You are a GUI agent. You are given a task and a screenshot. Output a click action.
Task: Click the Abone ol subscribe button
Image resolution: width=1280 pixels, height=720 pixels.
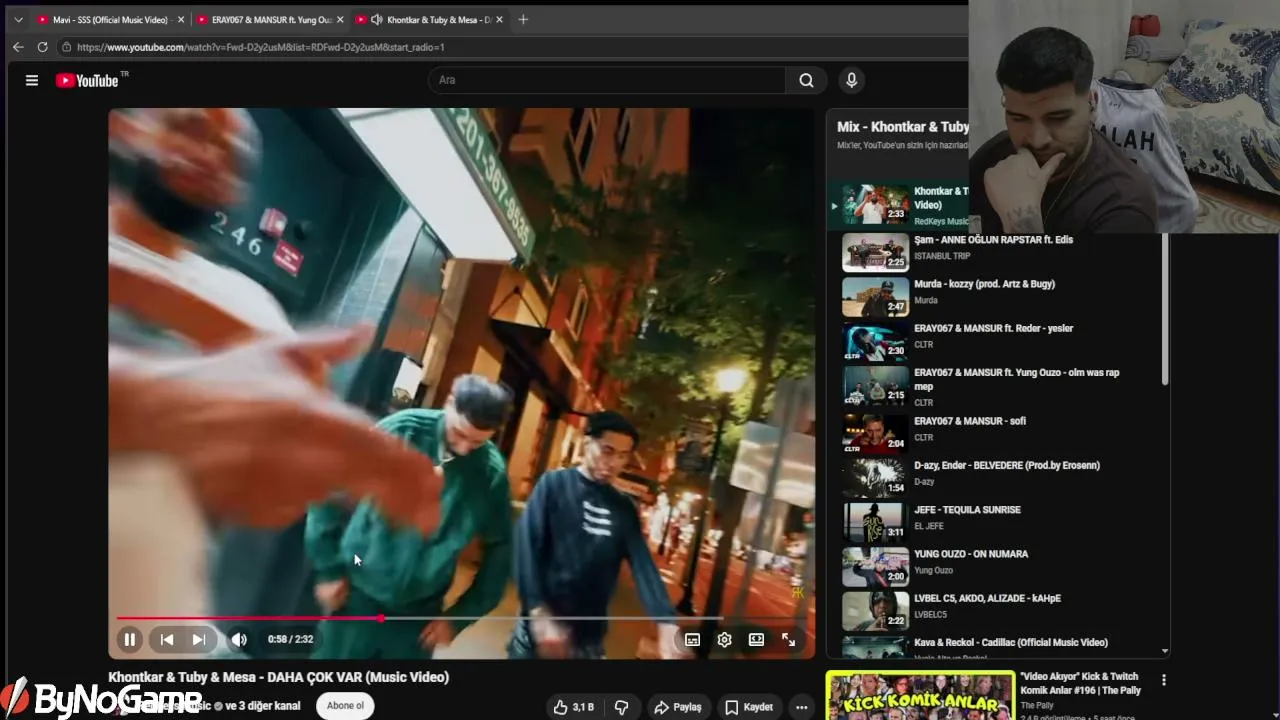click(x=345, y=706)
